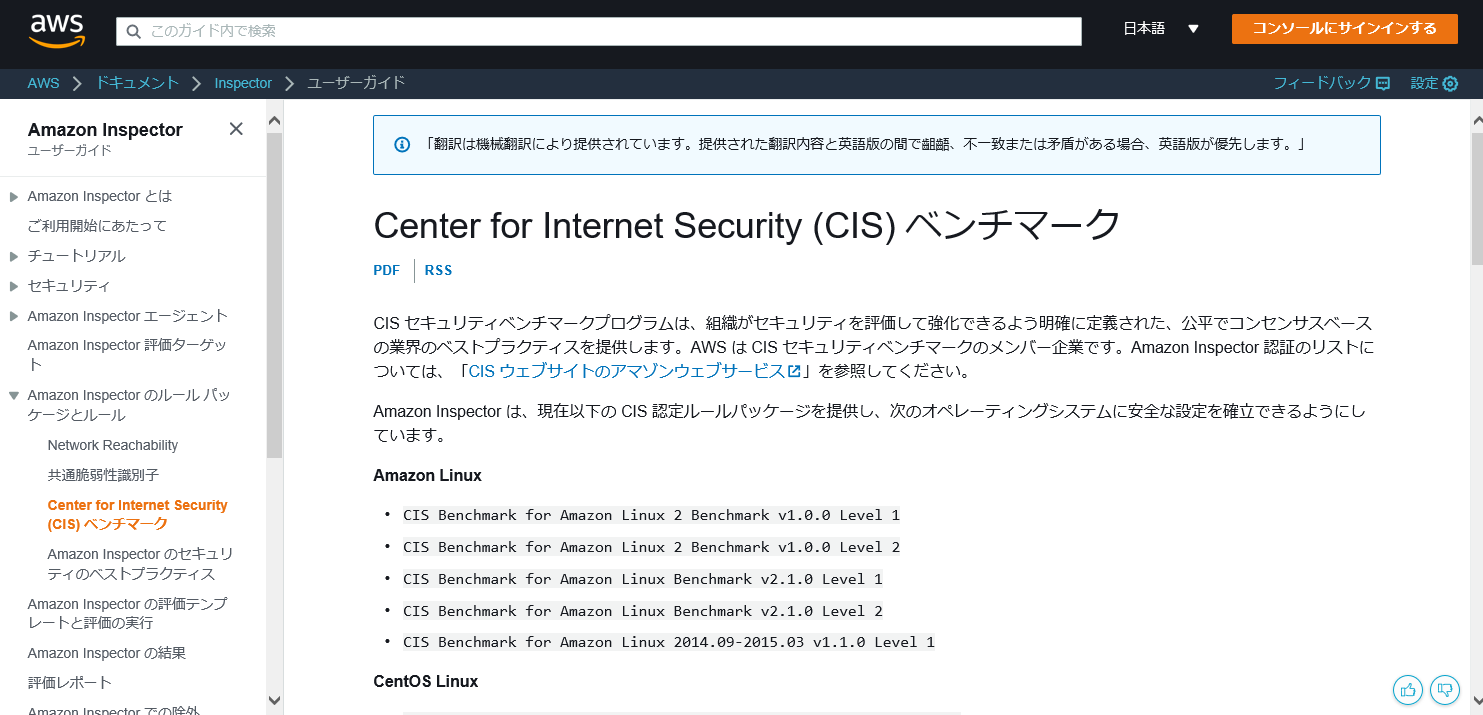Close the Amazon Inspector sidebar panel
The width and height of the screenshot is (1483, 715).
236,129
